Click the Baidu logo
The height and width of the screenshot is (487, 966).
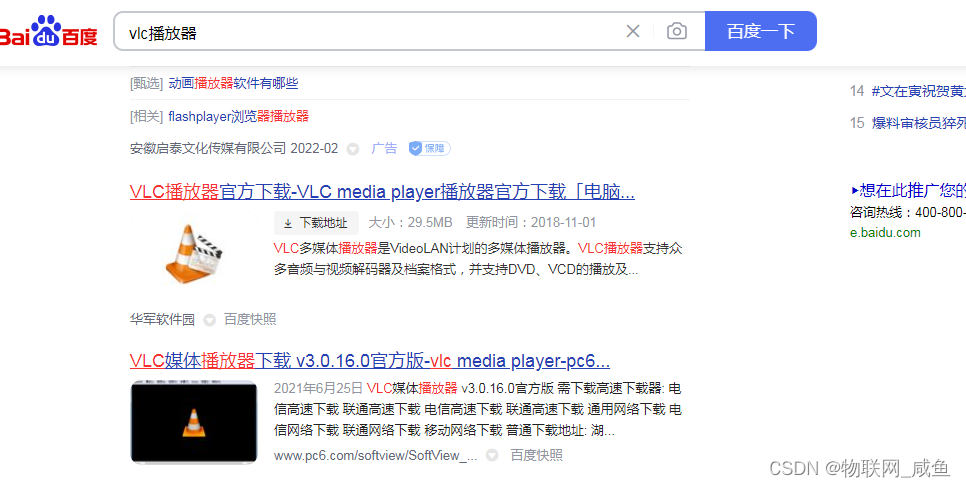coord(49,31)
